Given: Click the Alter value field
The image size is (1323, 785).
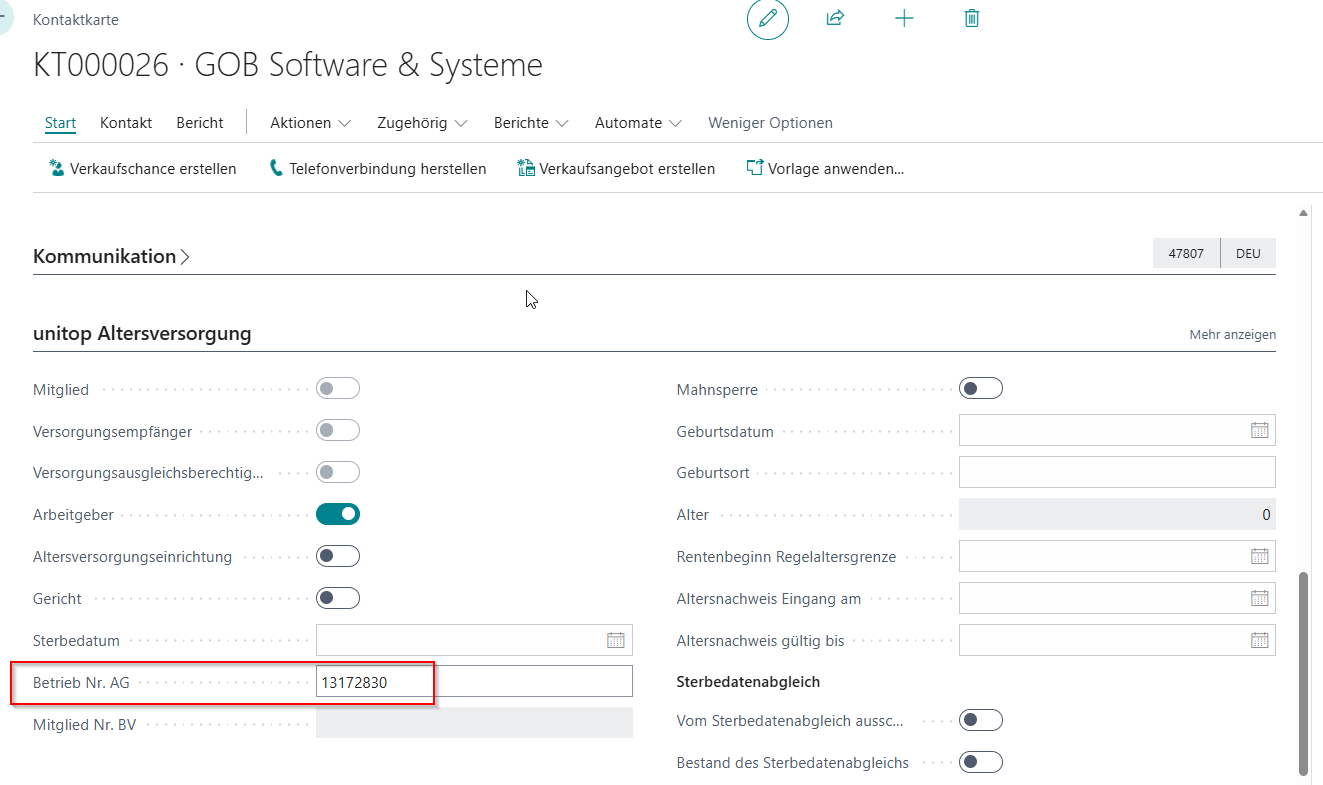Looking at the screenshot, I should (x=1117, y=514).
